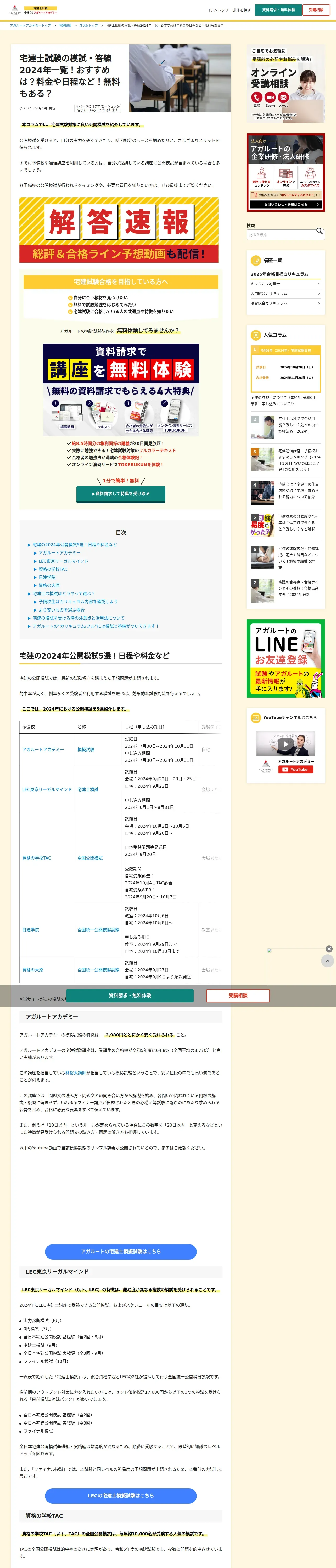The height and width of the screenshot is (1568, 336).
Task: Open LEC東京リーガルマインド link in table
Action: coord(47,789)
